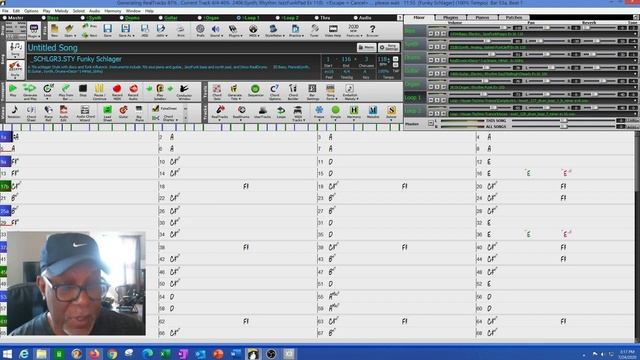Screen dimensions: 640x360
Task: Click the Record MIDI icon
Action: click(x=117, y=92)
